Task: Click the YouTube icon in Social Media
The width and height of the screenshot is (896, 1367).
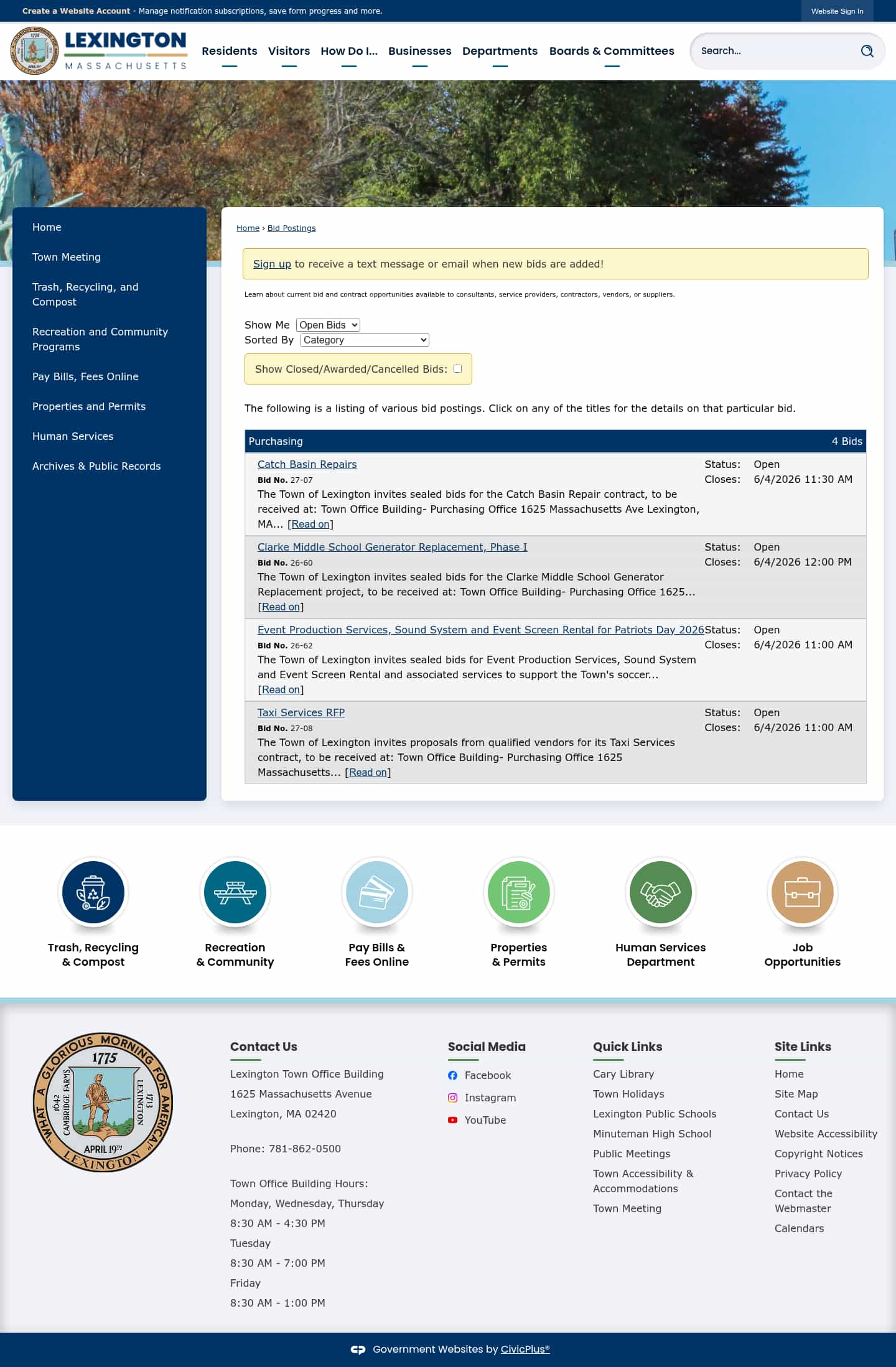Action: [452, 1120]
